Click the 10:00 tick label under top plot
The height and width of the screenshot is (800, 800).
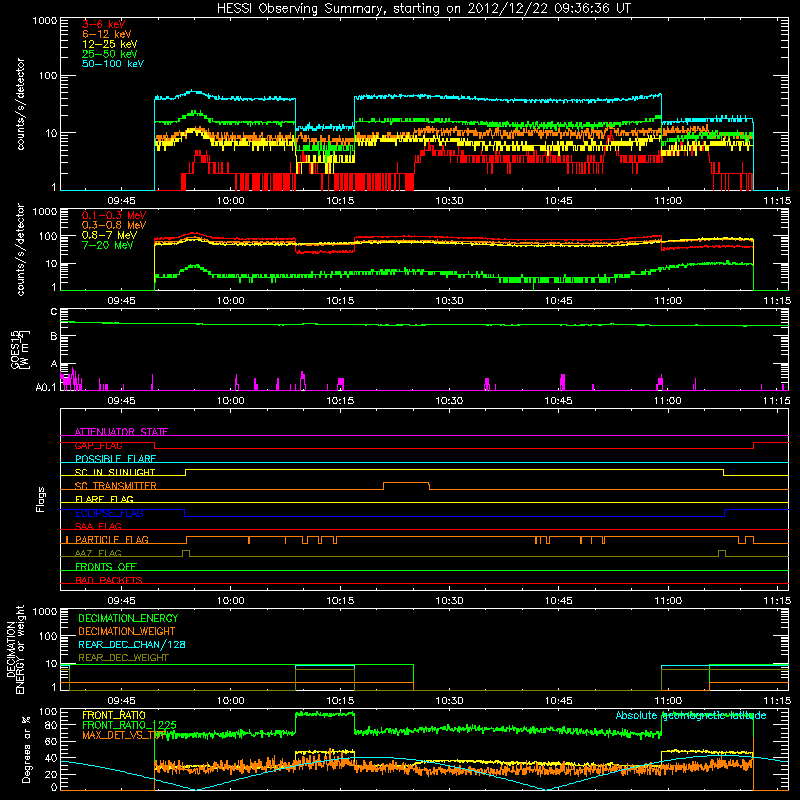click(231, 201)
